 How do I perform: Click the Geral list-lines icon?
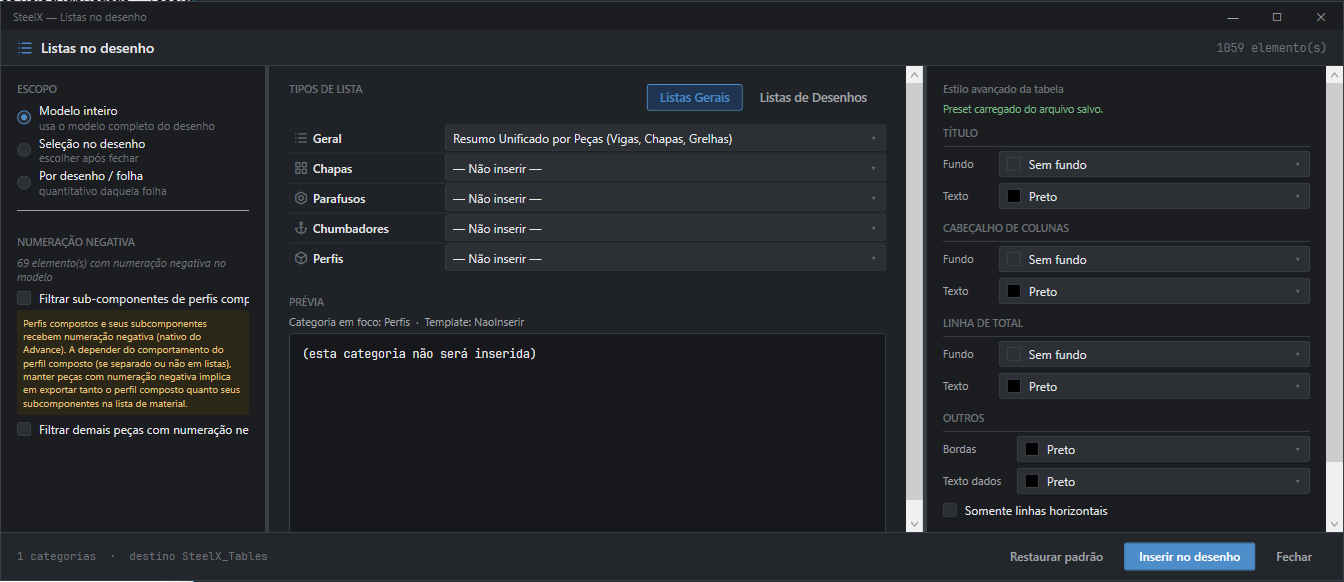(300, 138)
